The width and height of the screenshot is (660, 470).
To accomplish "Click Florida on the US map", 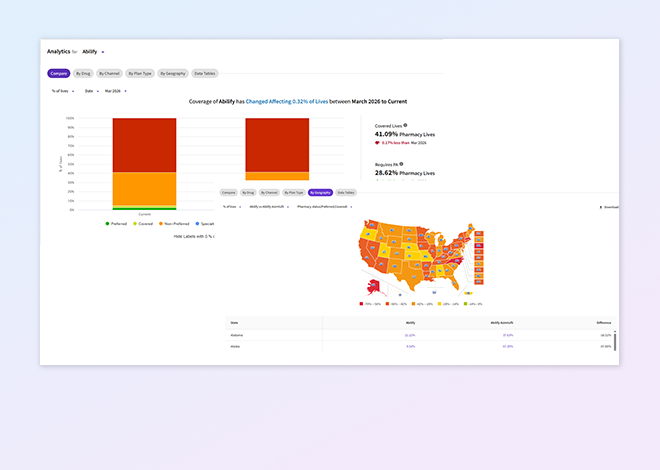I will click(x=453, y=282).
